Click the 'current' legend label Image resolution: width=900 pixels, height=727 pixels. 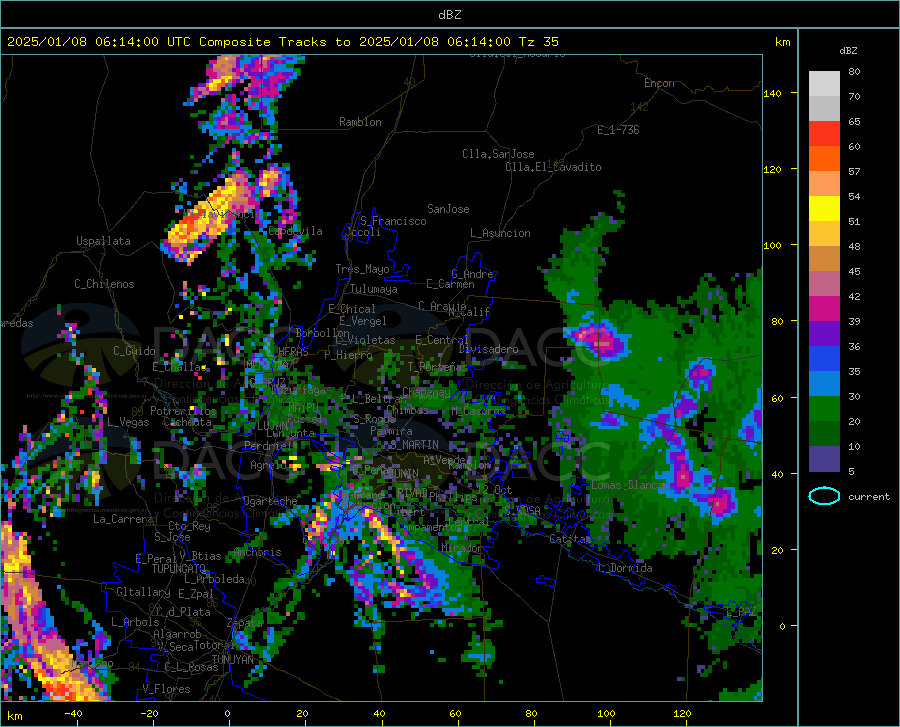click(868, 496)
